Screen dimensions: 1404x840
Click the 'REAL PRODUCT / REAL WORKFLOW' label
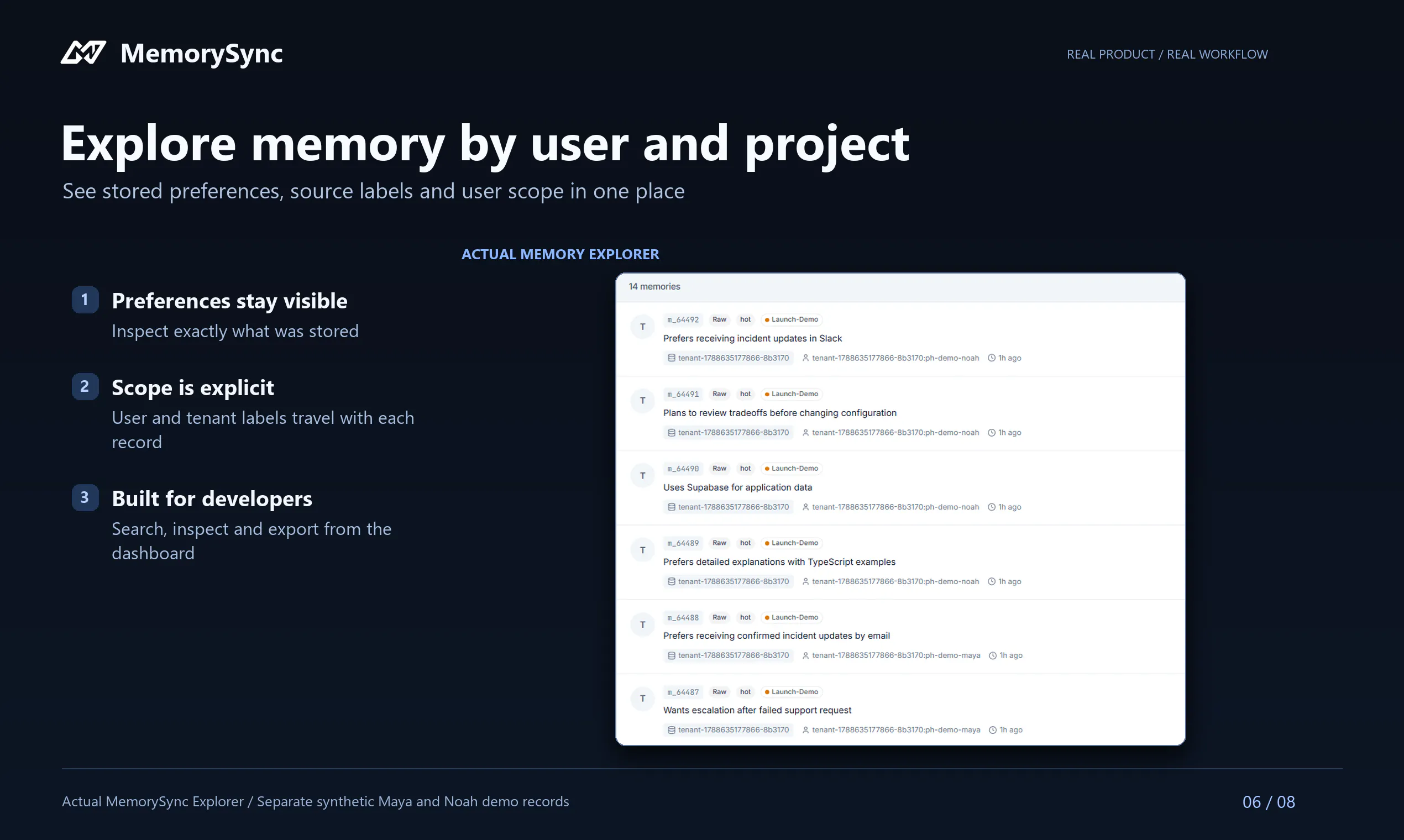[x=1167, y=54]
